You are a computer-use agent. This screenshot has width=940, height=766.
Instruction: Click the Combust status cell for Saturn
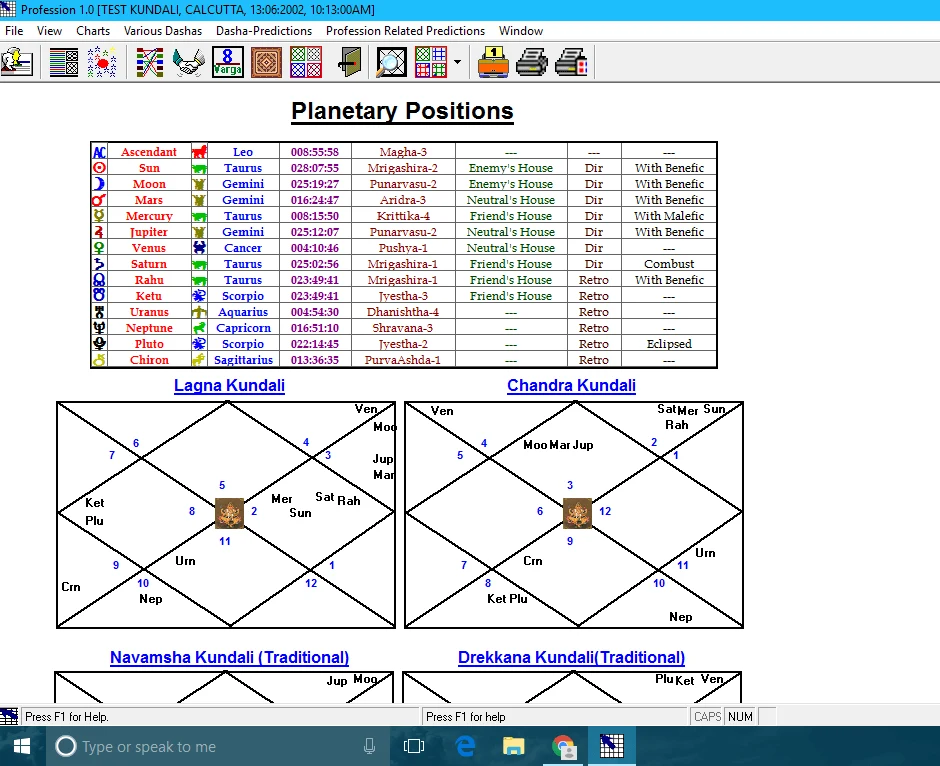(x=669, y=264)
